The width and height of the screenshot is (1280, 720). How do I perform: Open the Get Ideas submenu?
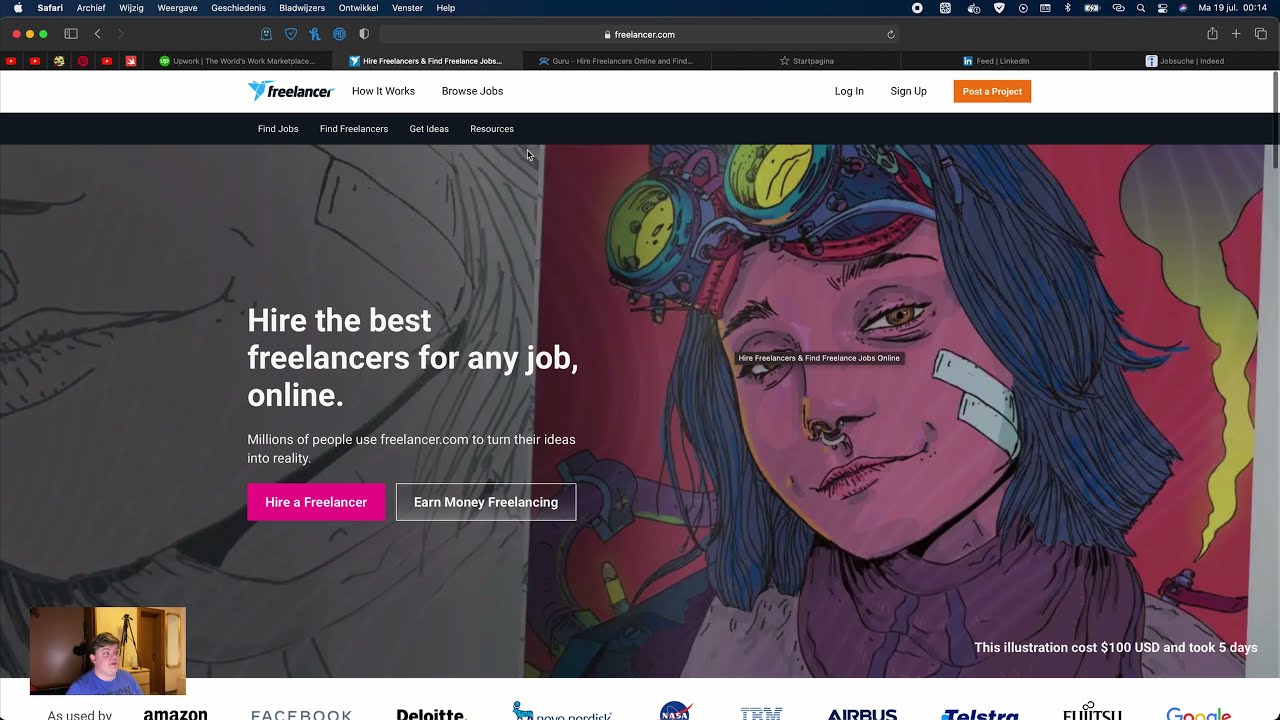(429, 129)
